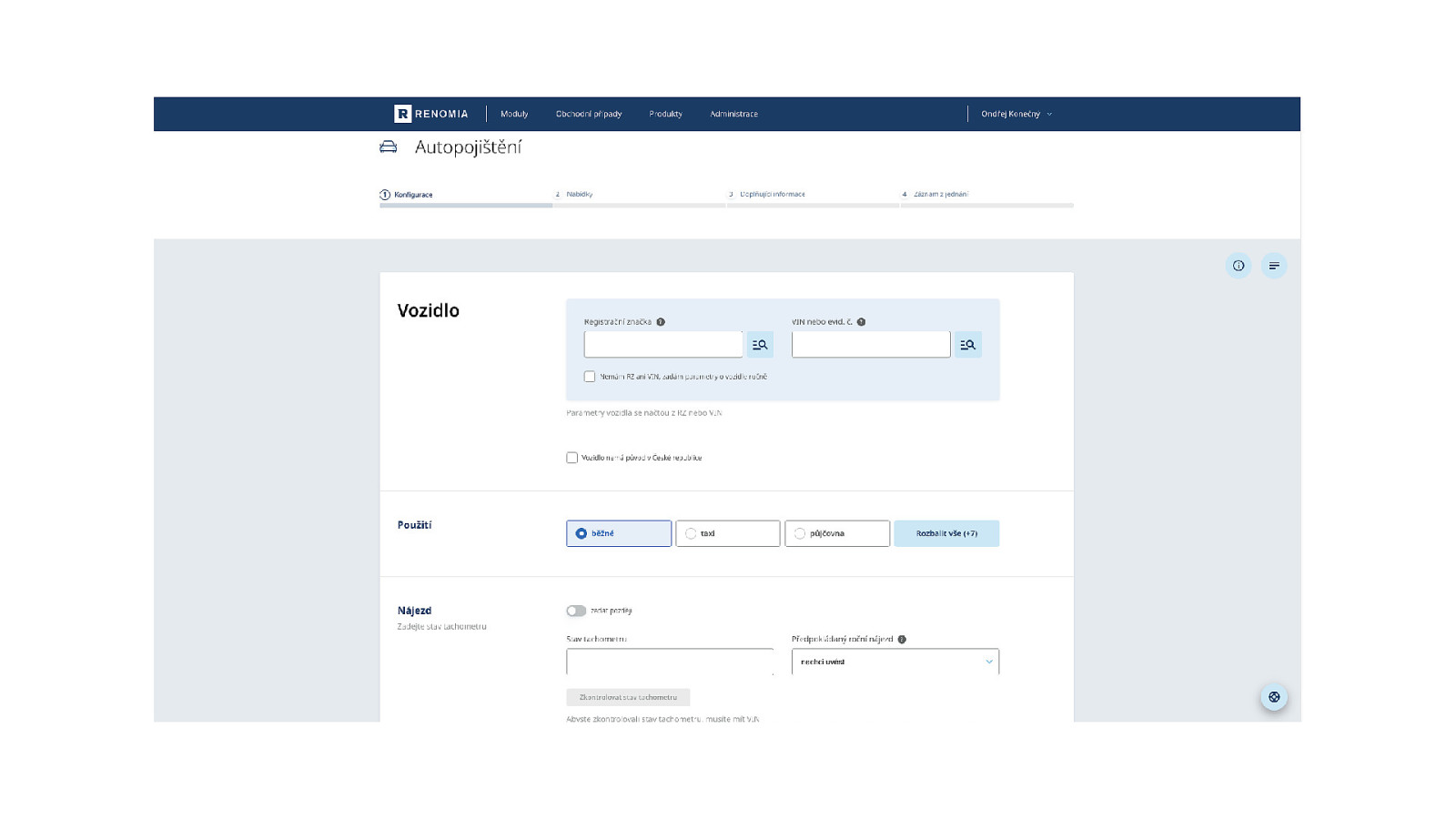Open the help lifebuoy floating button
This screenshot has width=1456, height=819.
click(x=1274, y=697)
